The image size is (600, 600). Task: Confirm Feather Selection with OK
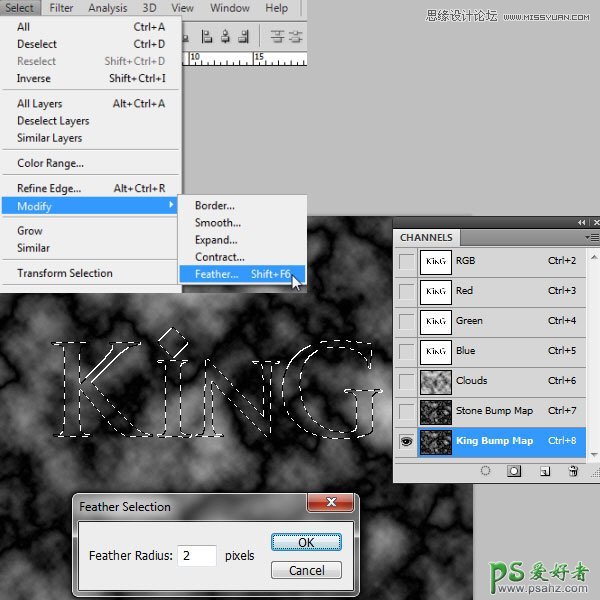(x=306, y=542)
